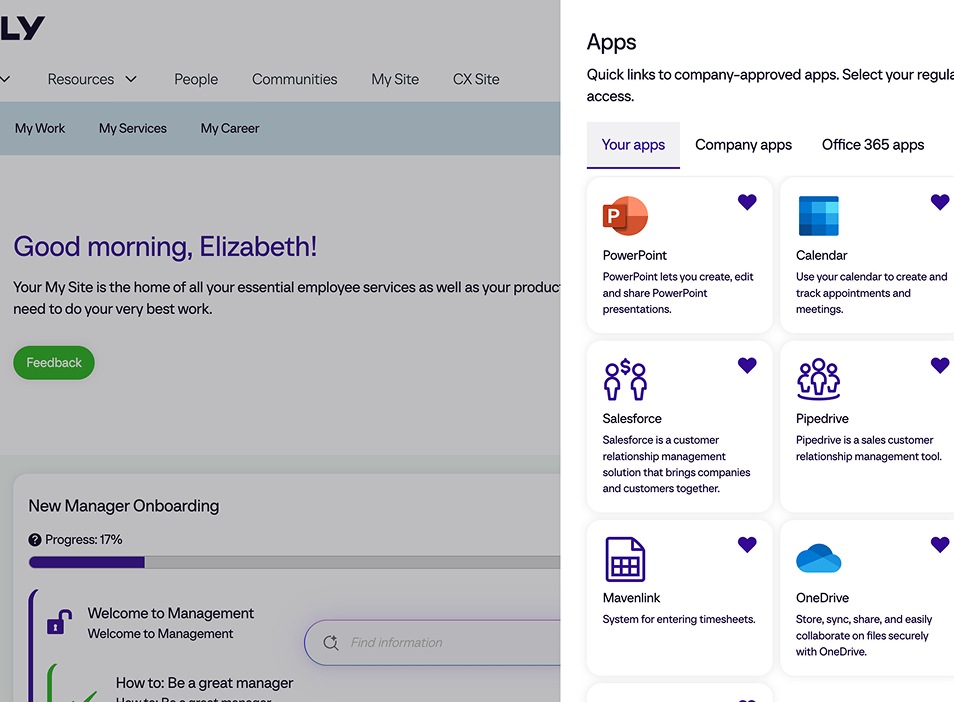Click the OneDrive app title

click(x=822, y=598)
